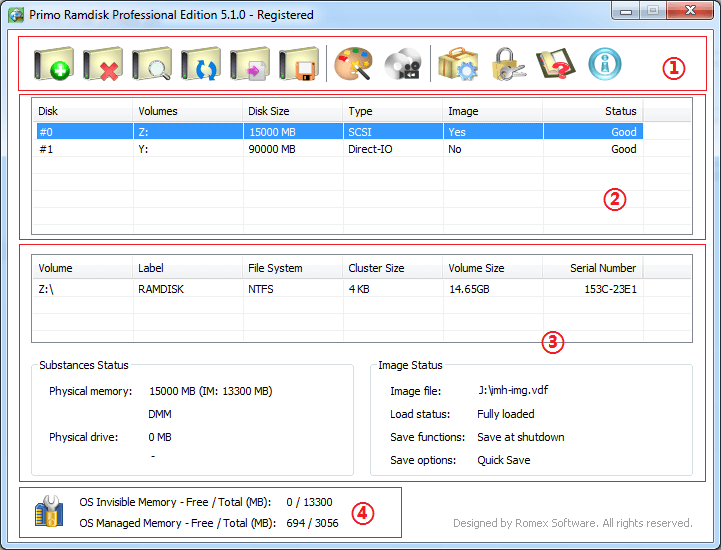This screenshot has height=550, width=721.
Task: Click the image tools icon with discs and camera
Action: [403, 64]
